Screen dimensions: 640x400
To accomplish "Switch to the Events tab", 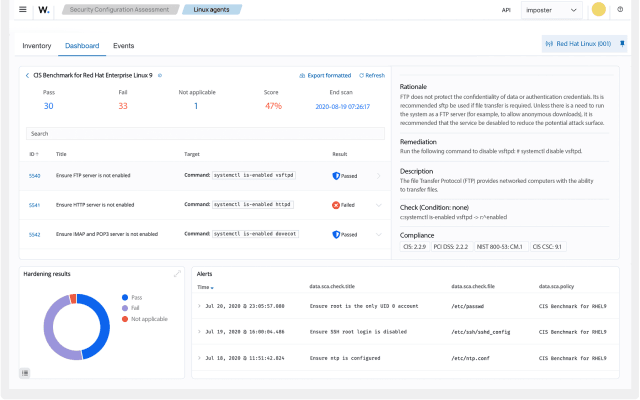I will [x=124, y=46].
